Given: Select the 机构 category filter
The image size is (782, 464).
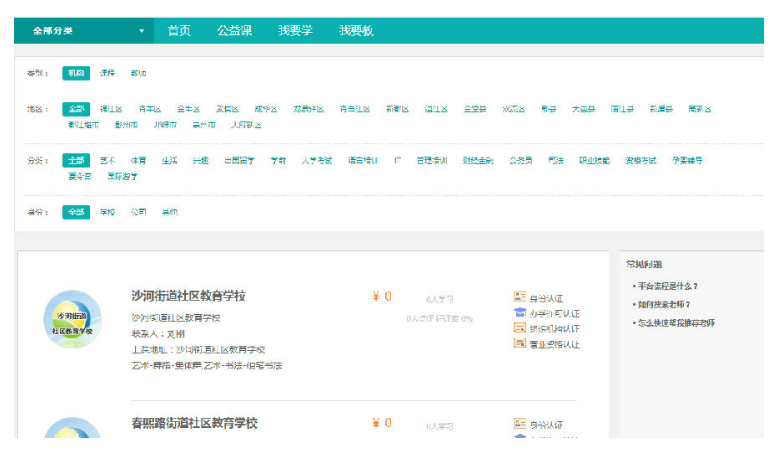Looking at the screenshot, I should tap(76, 73).
